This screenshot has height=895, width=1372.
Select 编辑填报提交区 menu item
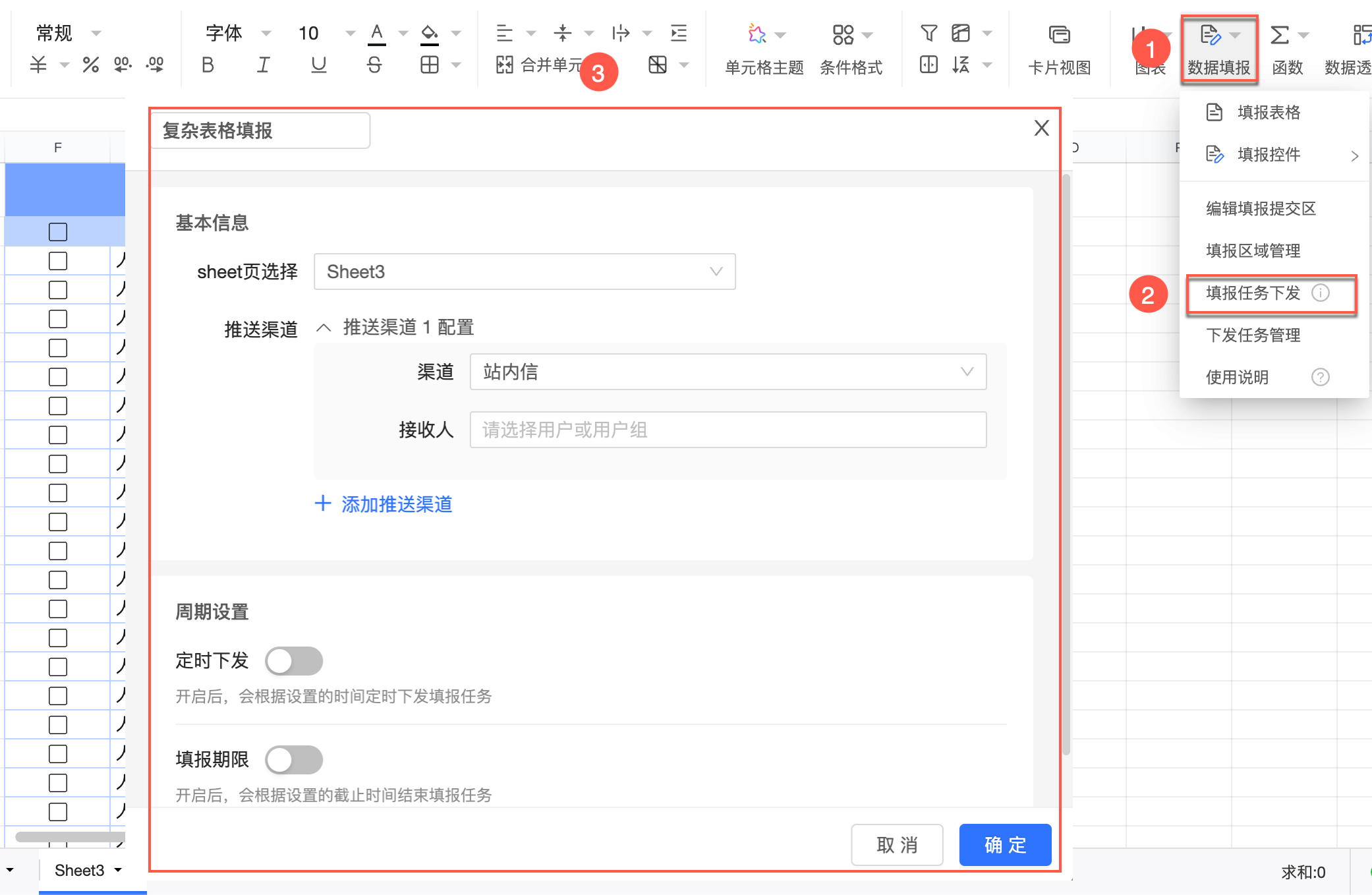pos(1274,208)
